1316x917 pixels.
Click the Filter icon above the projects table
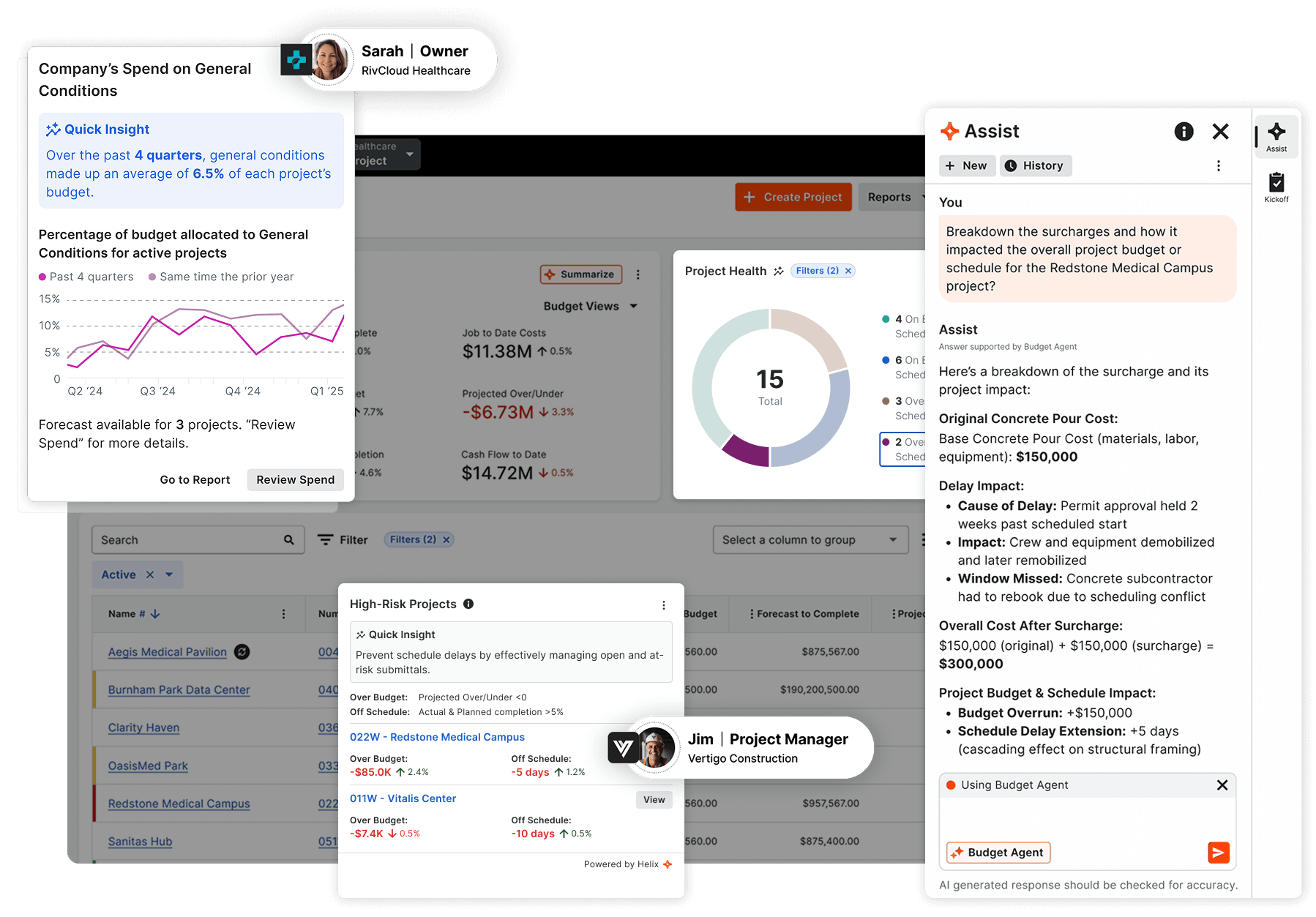[325, 539]
